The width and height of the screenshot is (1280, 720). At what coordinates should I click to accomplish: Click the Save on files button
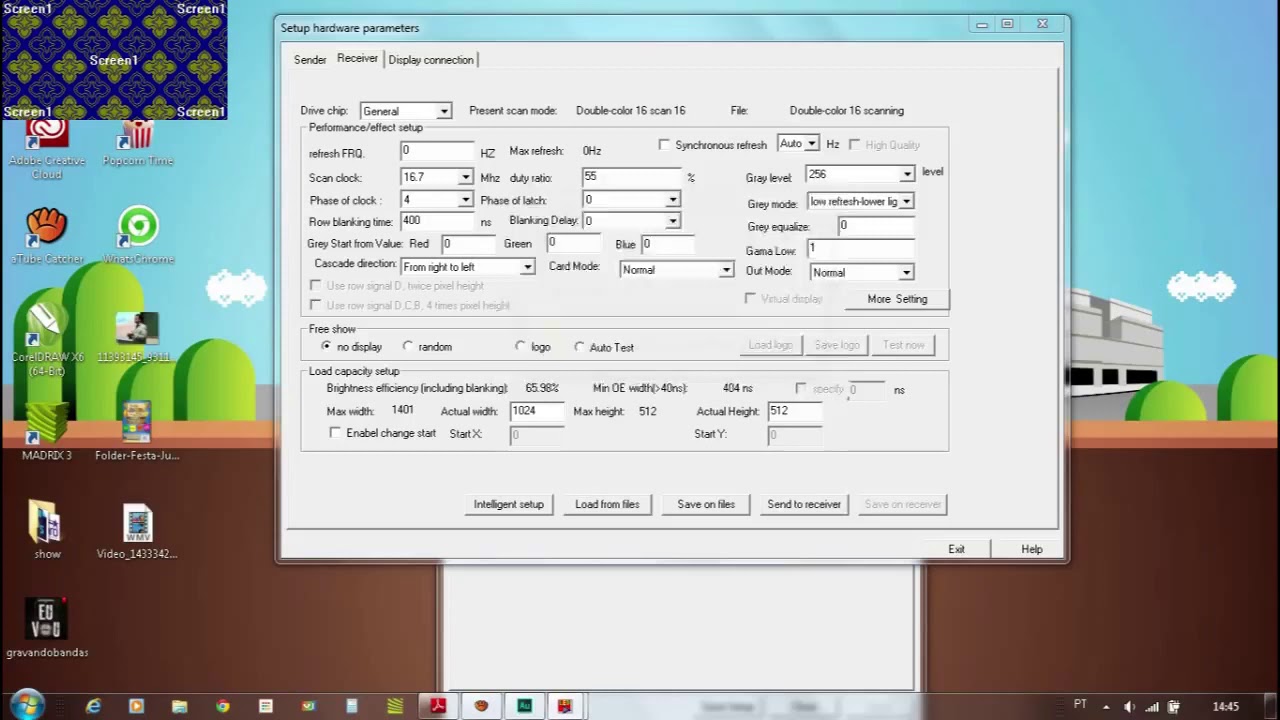(706, 504)
